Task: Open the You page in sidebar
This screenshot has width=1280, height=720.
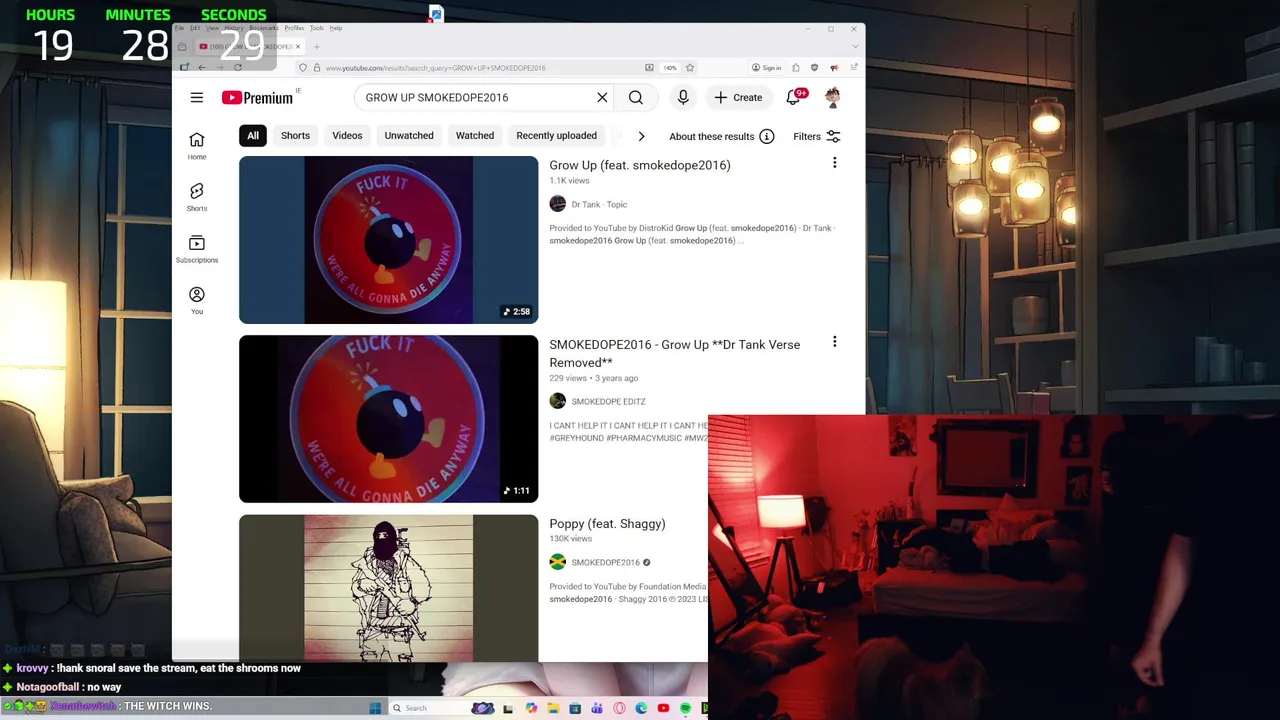Action: click(197, 300)
